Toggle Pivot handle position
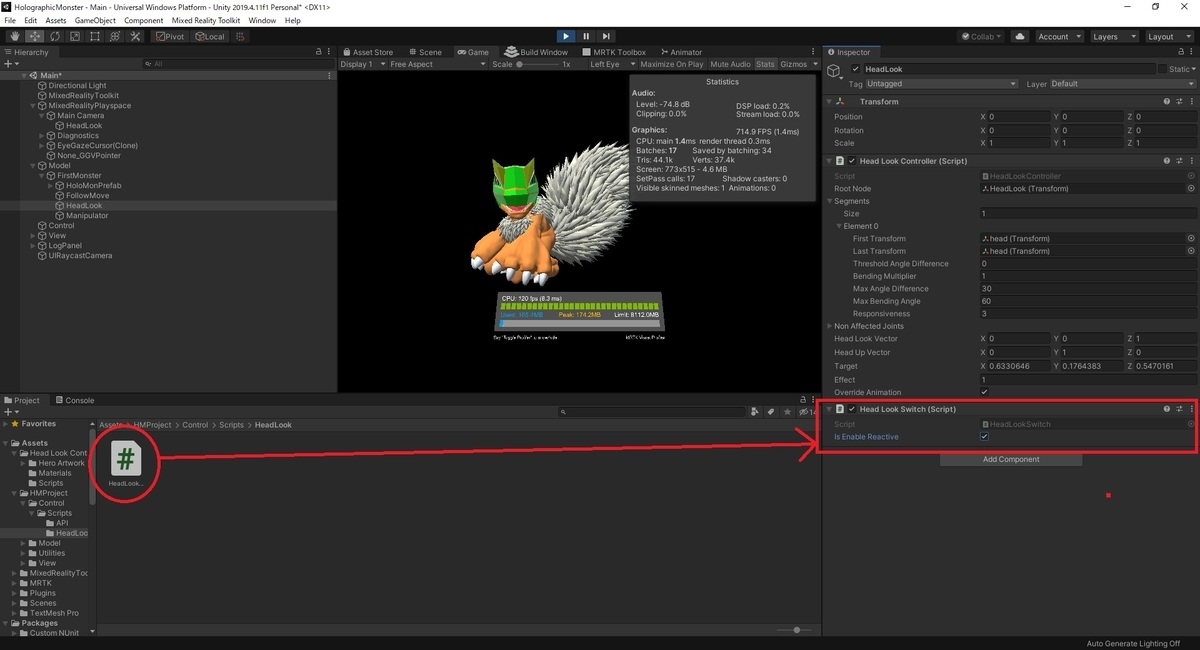The image size is (1200, 650). (x=170, y=36)
